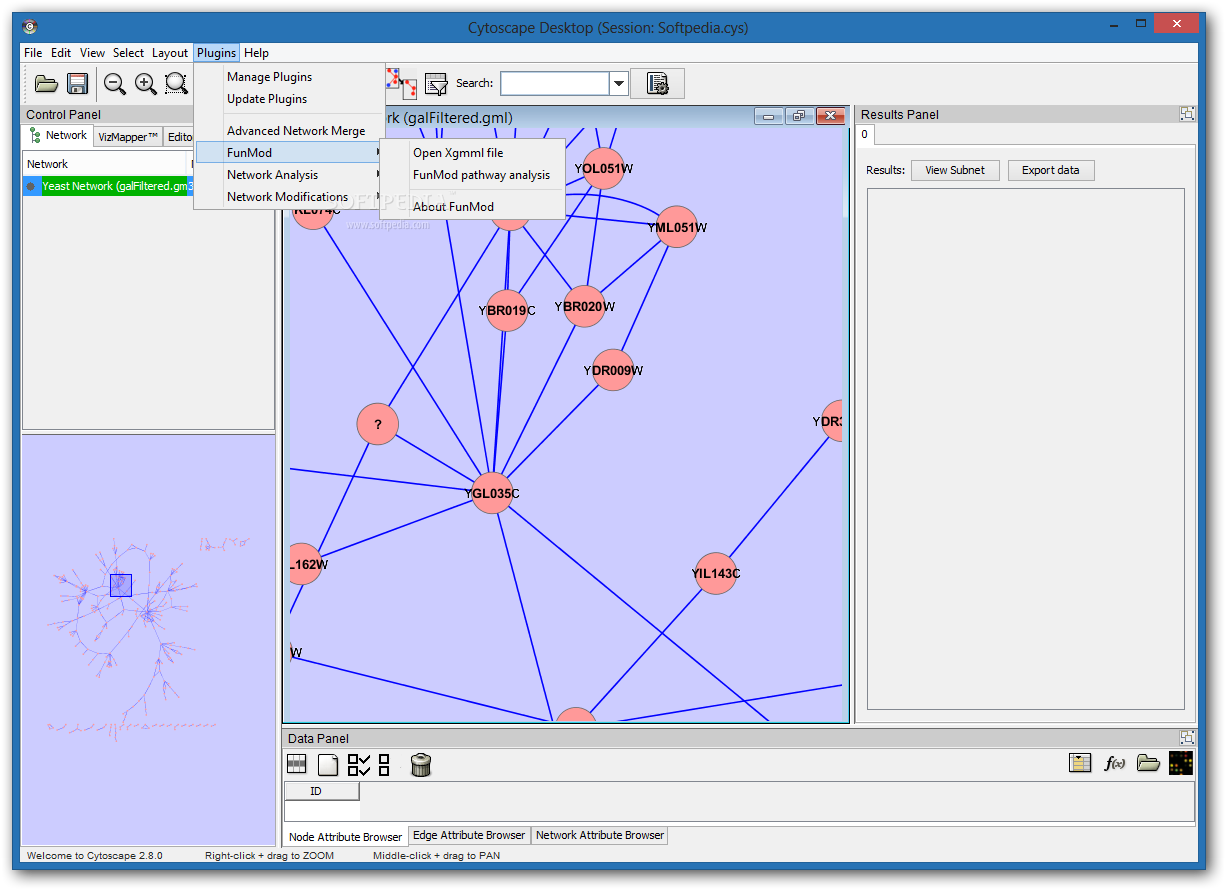1226x890 pixels.
Task: Close the open Plugins menu
Action: [x=216, y=53]
